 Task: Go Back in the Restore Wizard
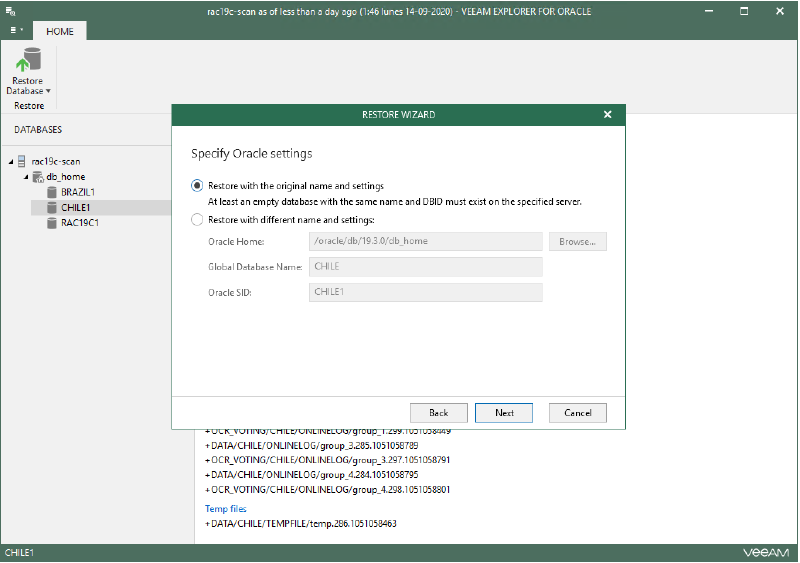(439, 413)
